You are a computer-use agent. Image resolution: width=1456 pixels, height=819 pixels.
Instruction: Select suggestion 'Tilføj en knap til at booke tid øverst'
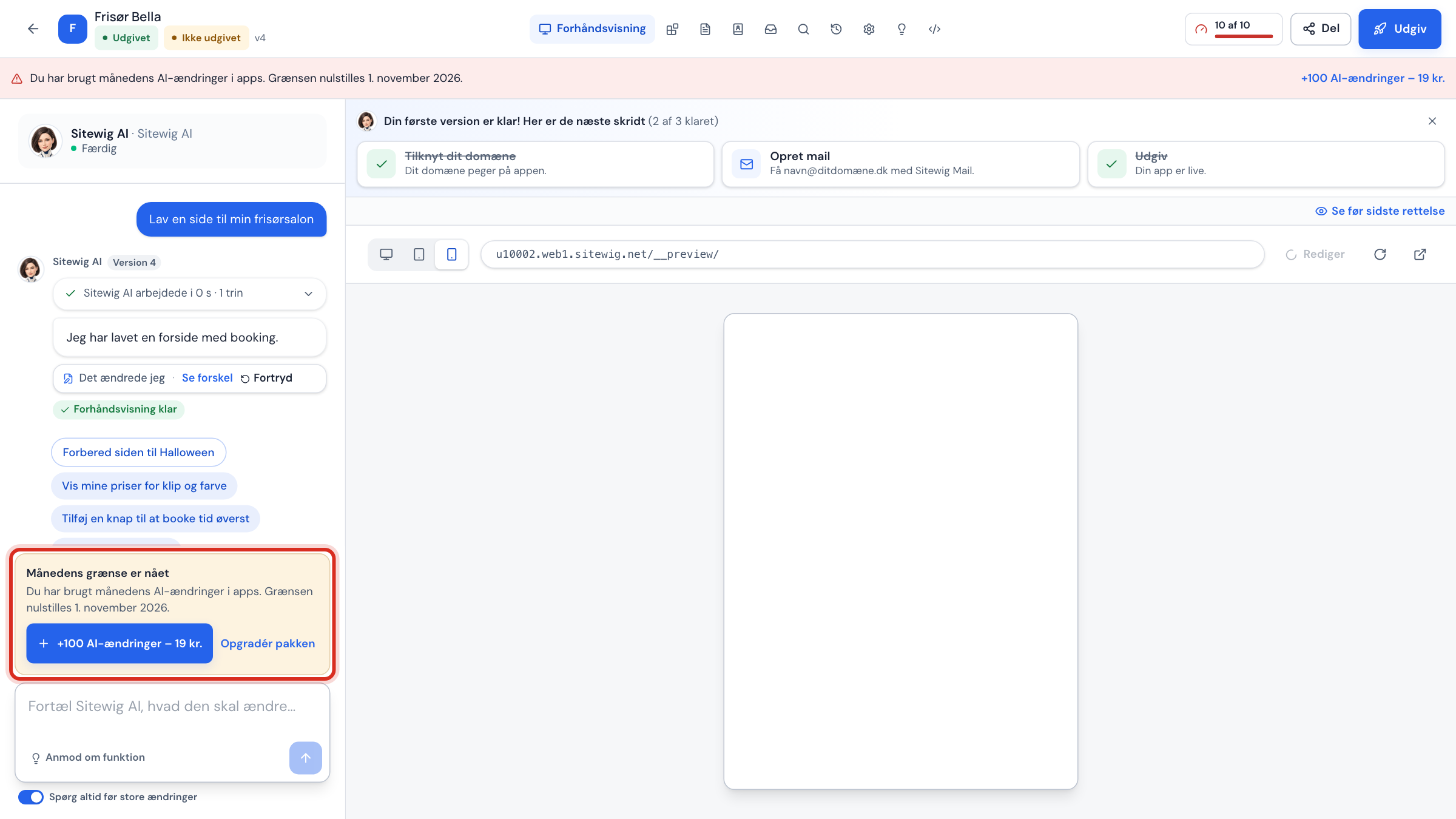pos(155,519)
